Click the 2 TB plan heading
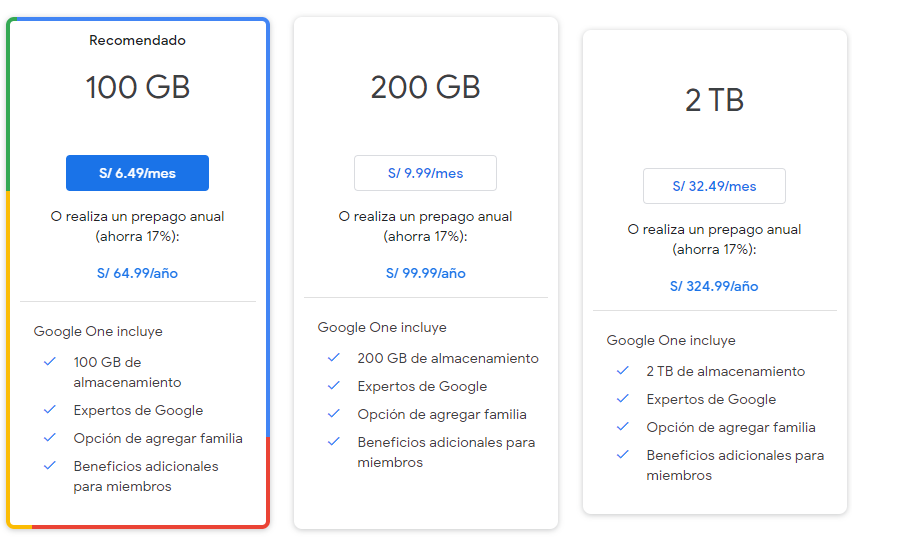Image resolution: width=900 pixels, height=560 pixels. (714, 100)
